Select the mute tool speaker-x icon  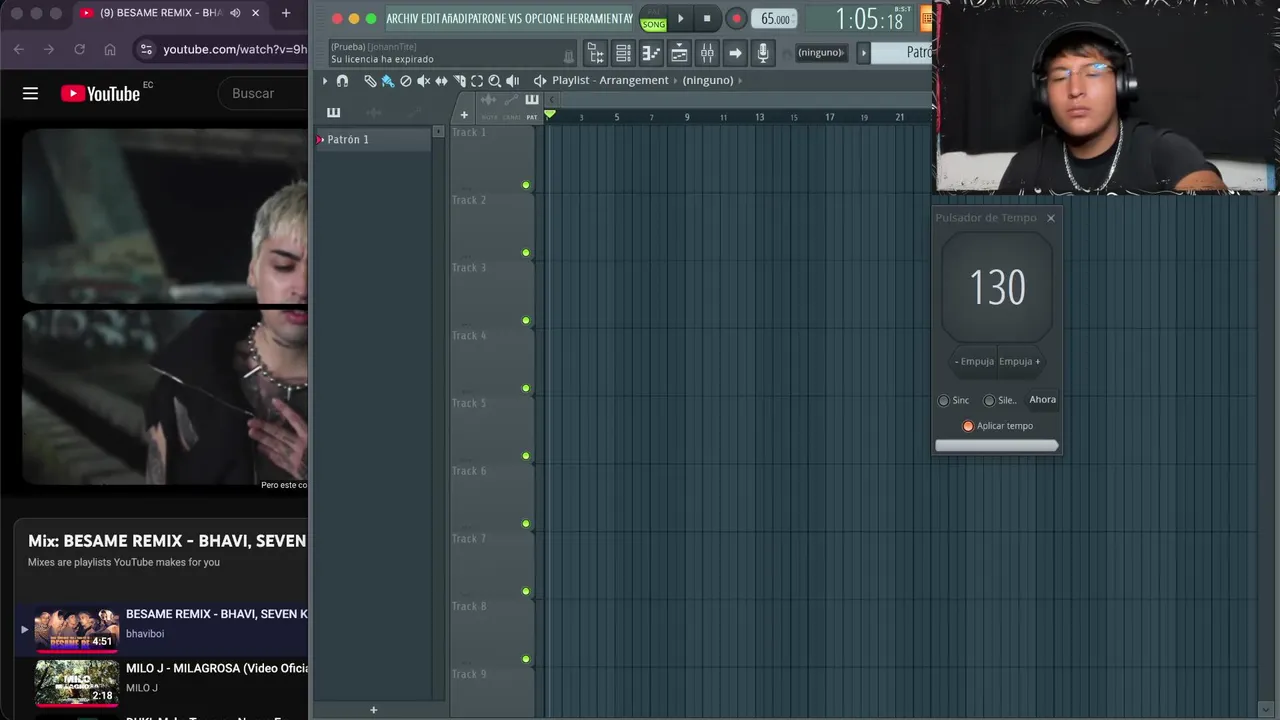click(423, 81)
